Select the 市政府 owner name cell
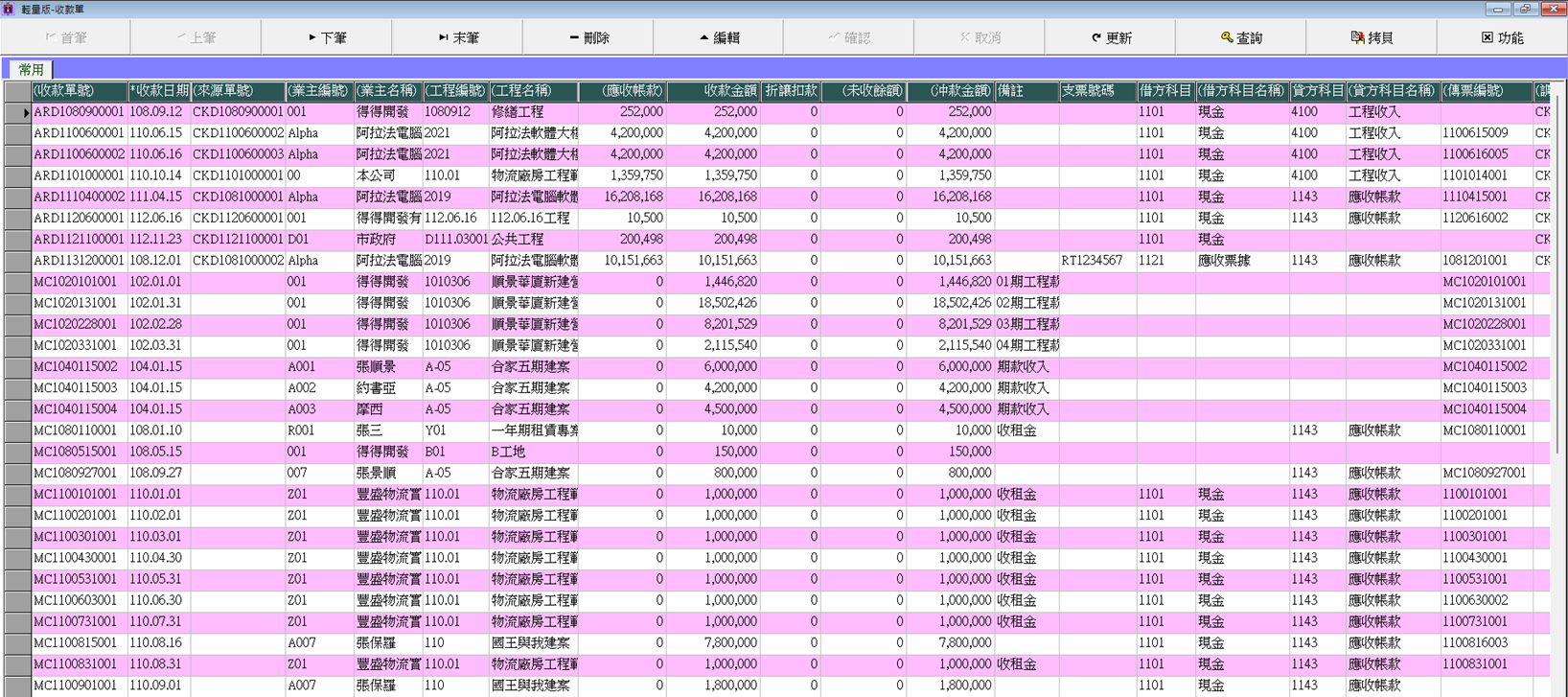Screen dimensions: 1568x697 [387, 240]
